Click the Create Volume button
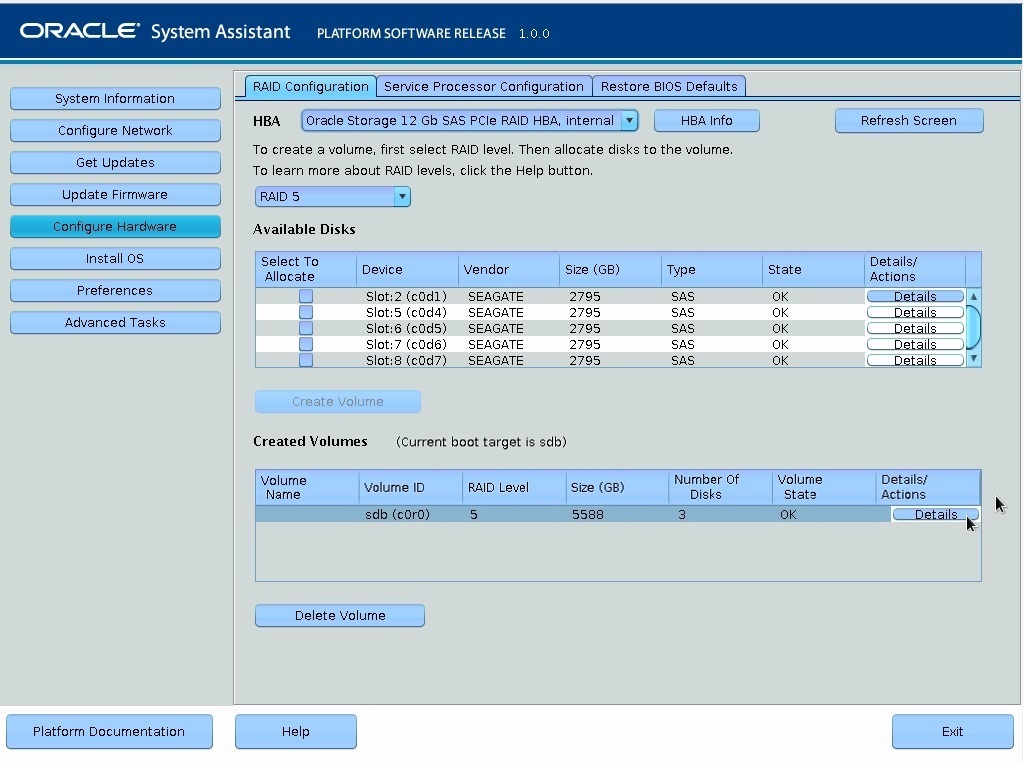This screenshot has width=1023, height=763. click(x=337, y=402)
